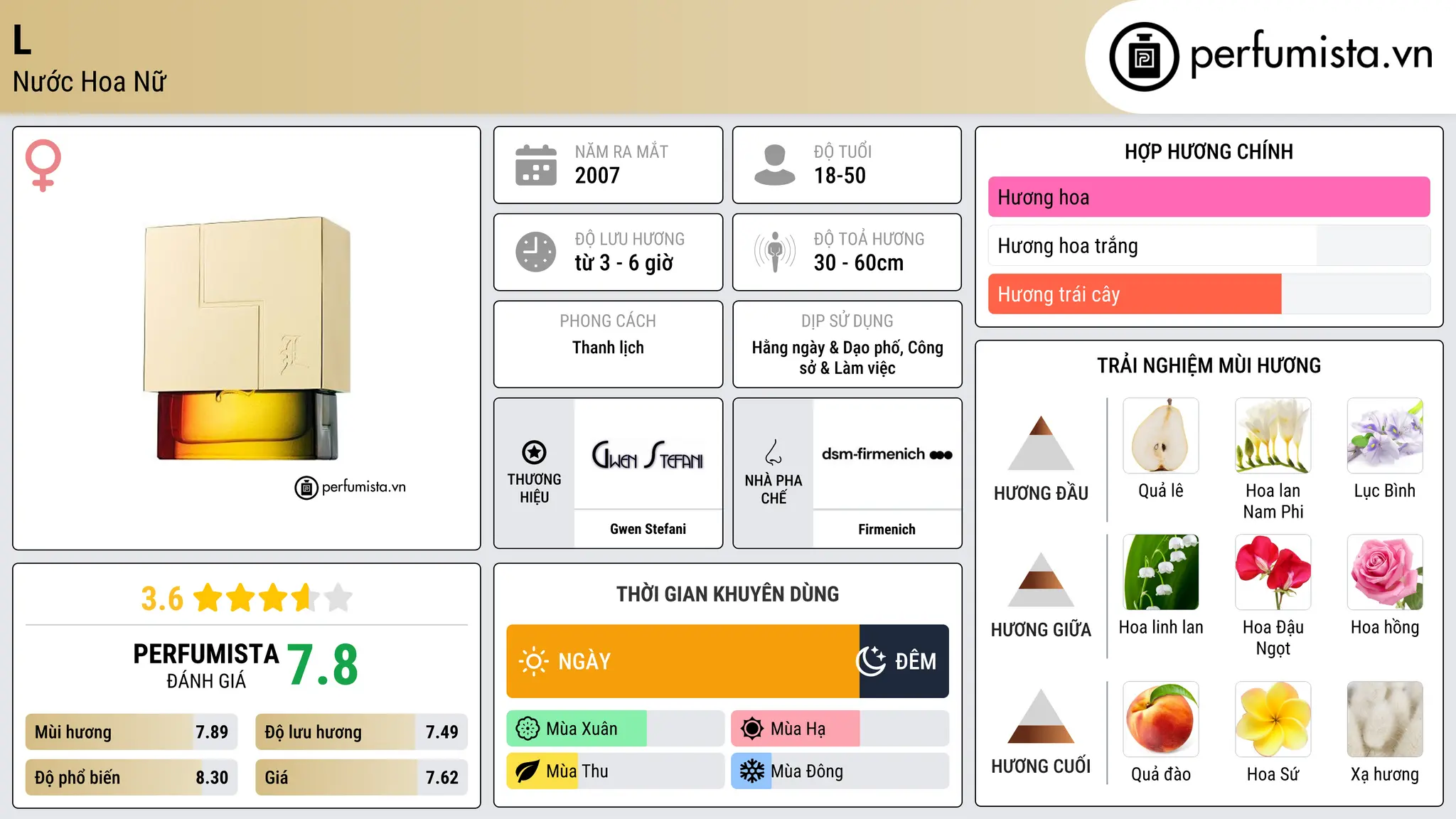Click the Mùa Đông season bar
Image resolution: width=1456 pixels, height=819 pixels.
pos(840,771)
